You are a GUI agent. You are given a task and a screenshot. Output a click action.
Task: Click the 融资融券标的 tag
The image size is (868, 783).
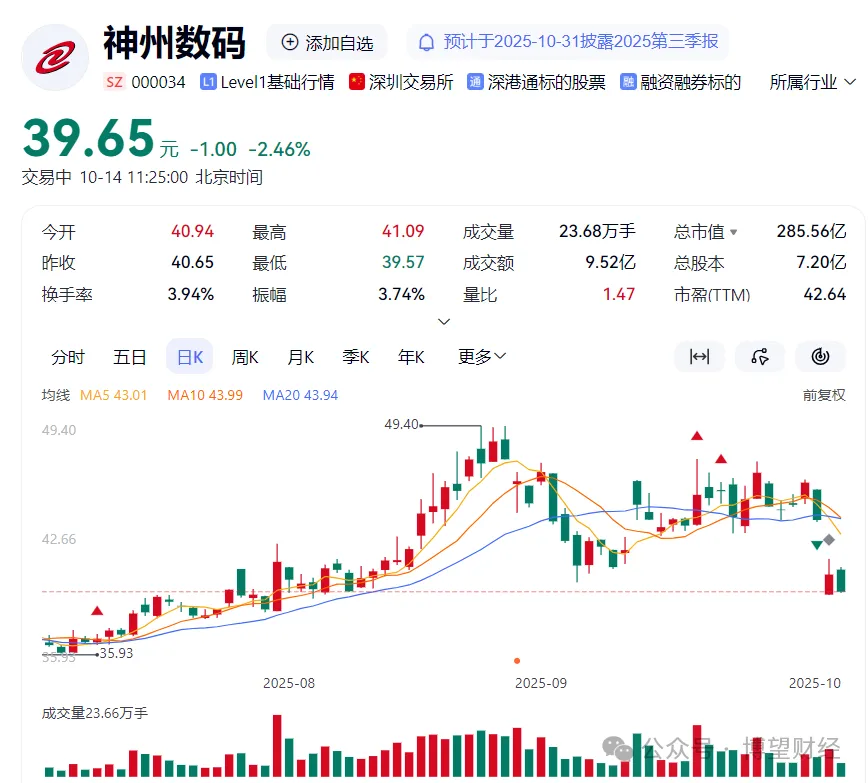point(690,83)
